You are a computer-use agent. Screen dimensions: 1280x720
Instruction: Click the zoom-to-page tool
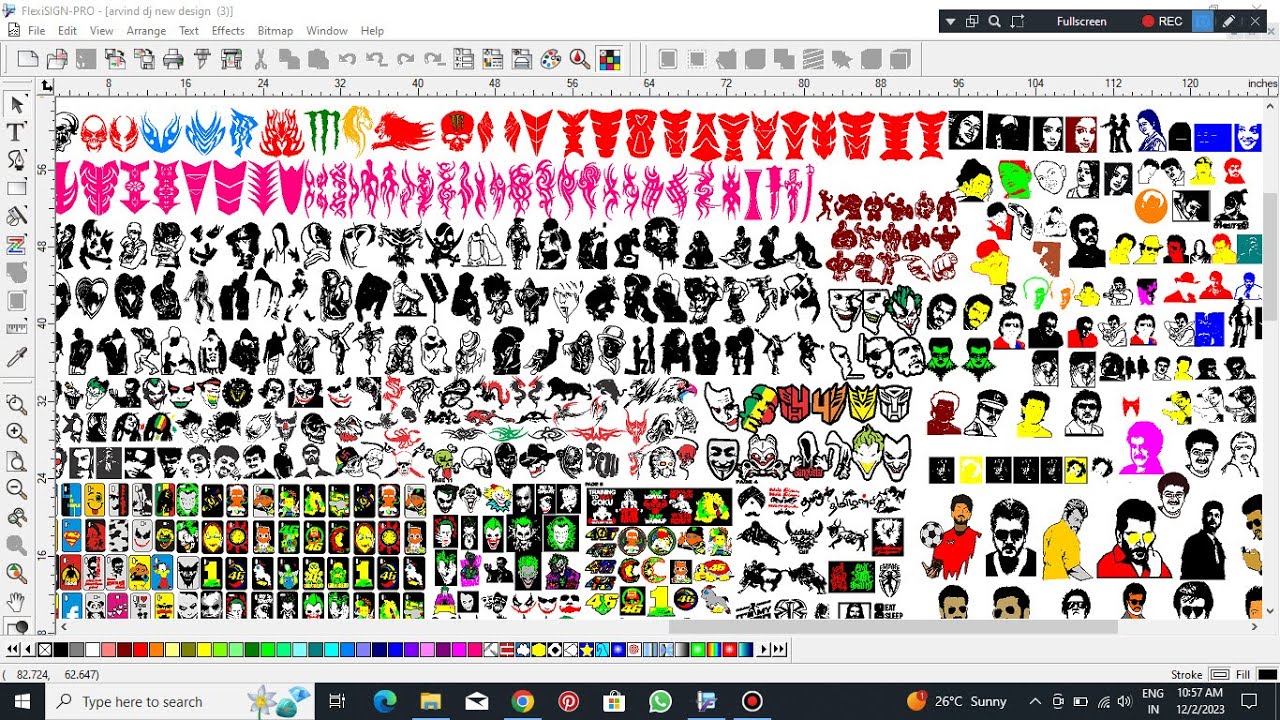[16, 460]
